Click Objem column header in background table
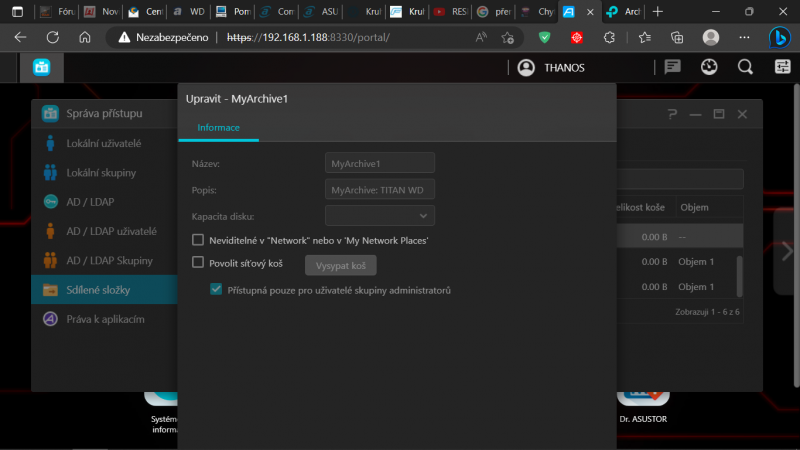This screenshot has height=450, width=800. click(694, 207)
